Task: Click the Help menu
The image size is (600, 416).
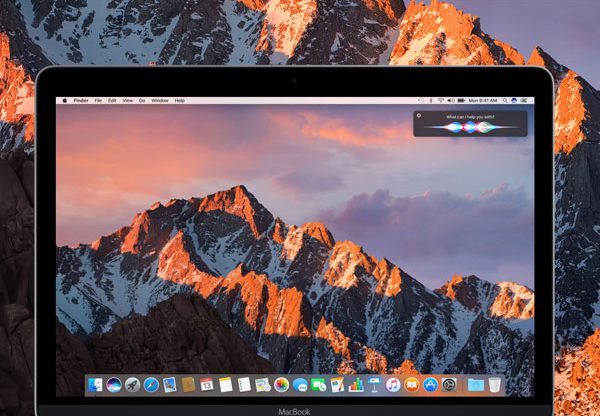Action: pyautogui.click(x=180, y=101)
